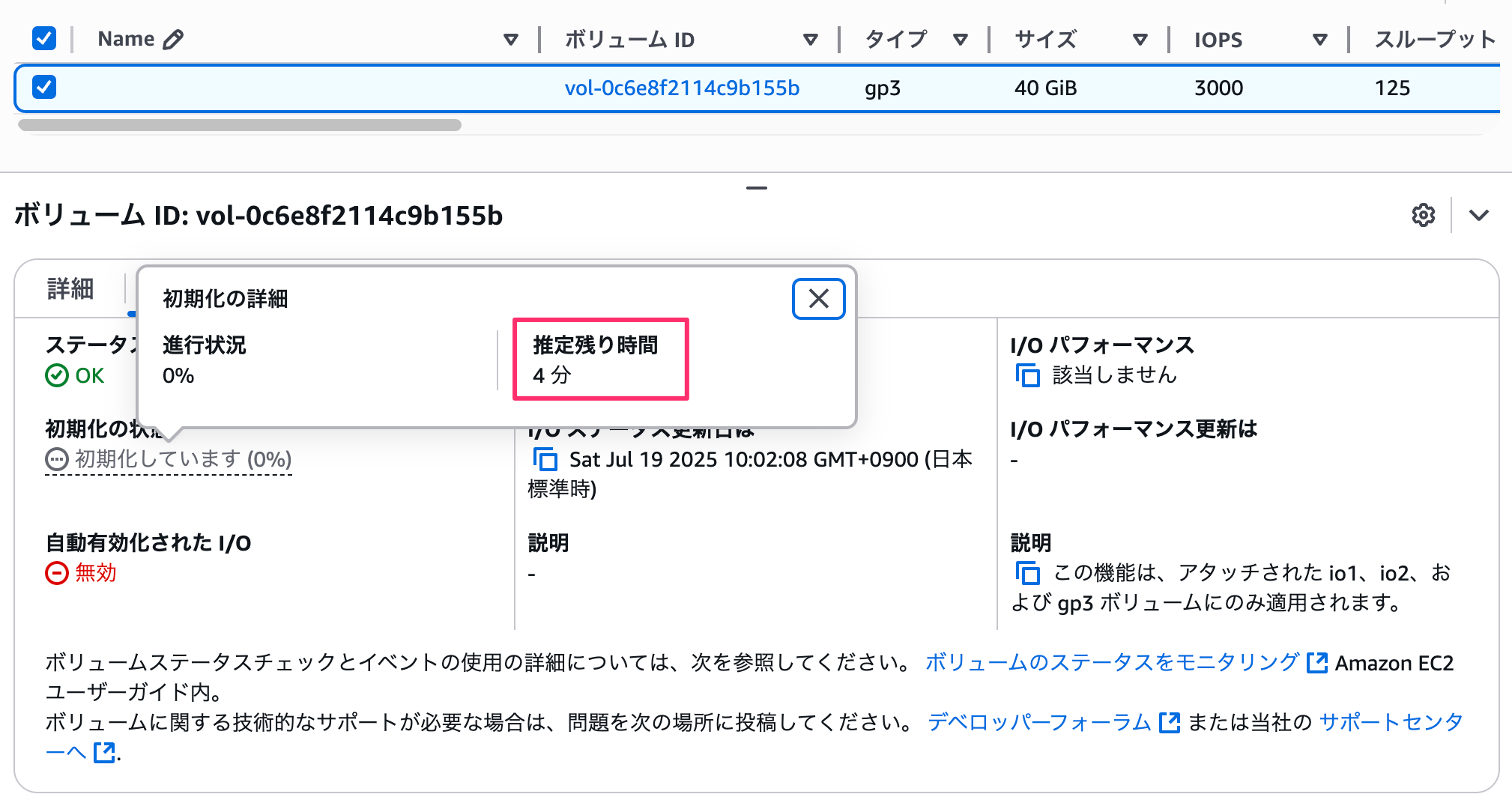Click the panel resize handle bar
Viewport: 1512px width, 803px height.
coord(757,187)
